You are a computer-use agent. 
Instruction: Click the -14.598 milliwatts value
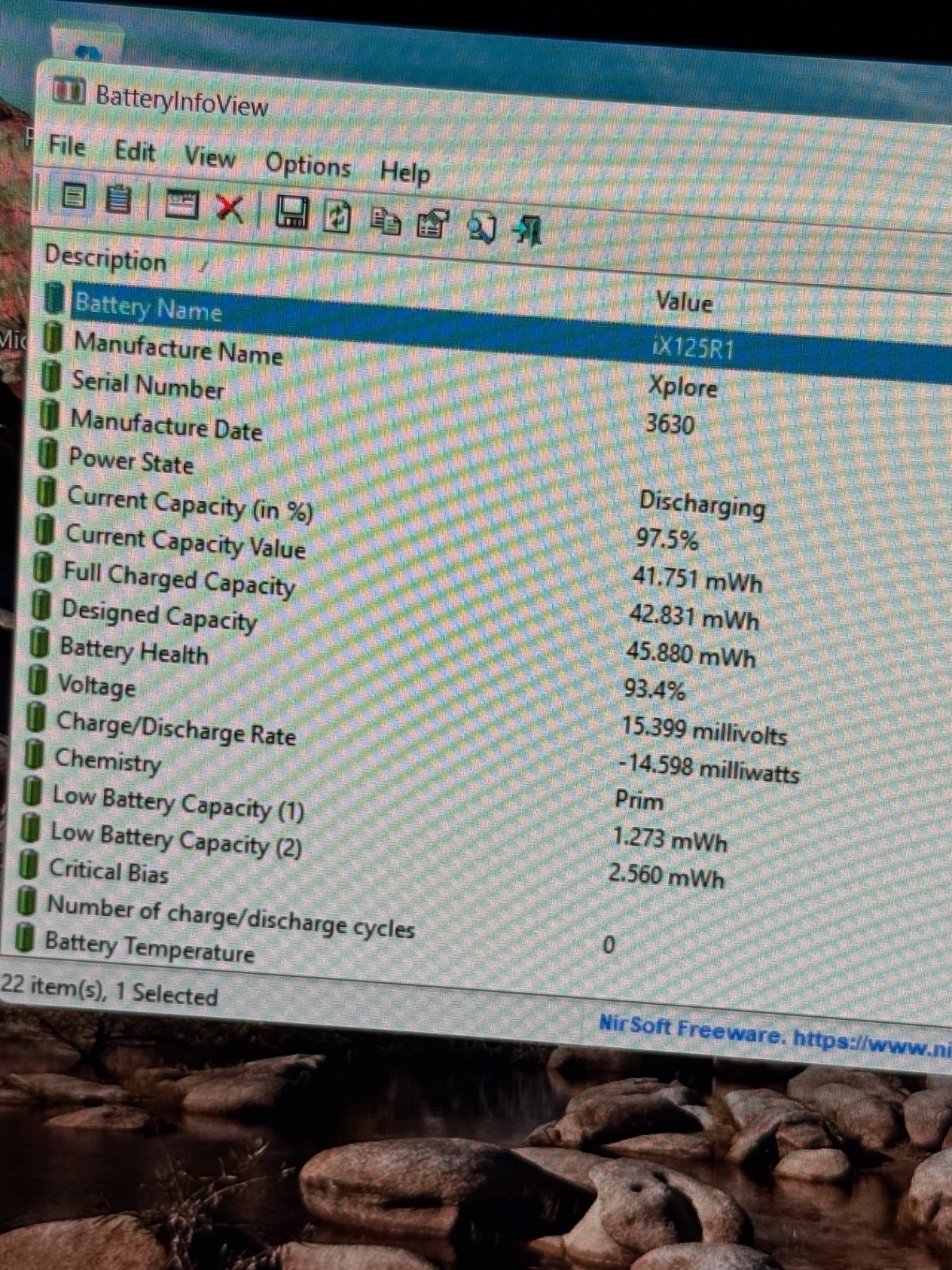click(708, 769)
